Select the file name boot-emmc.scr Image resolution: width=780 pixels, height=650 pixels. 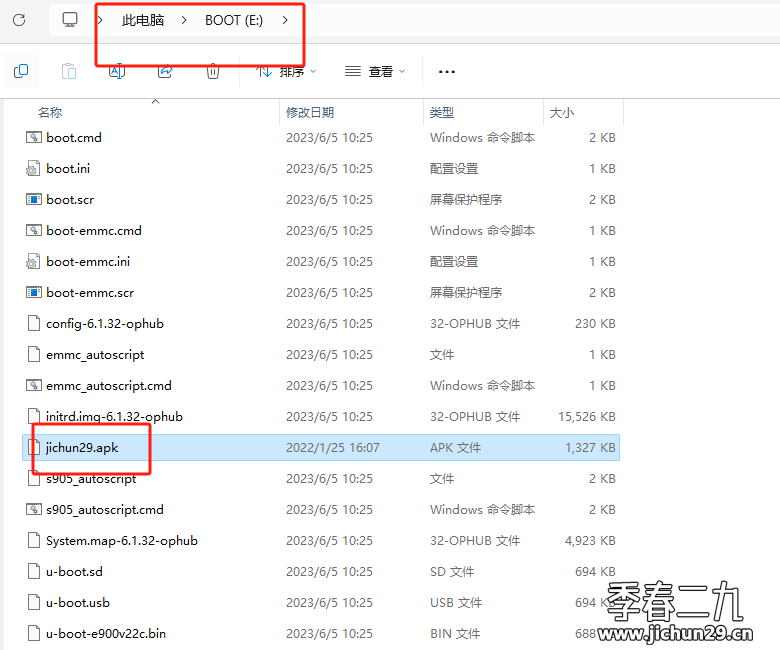[x=90, y=293]
